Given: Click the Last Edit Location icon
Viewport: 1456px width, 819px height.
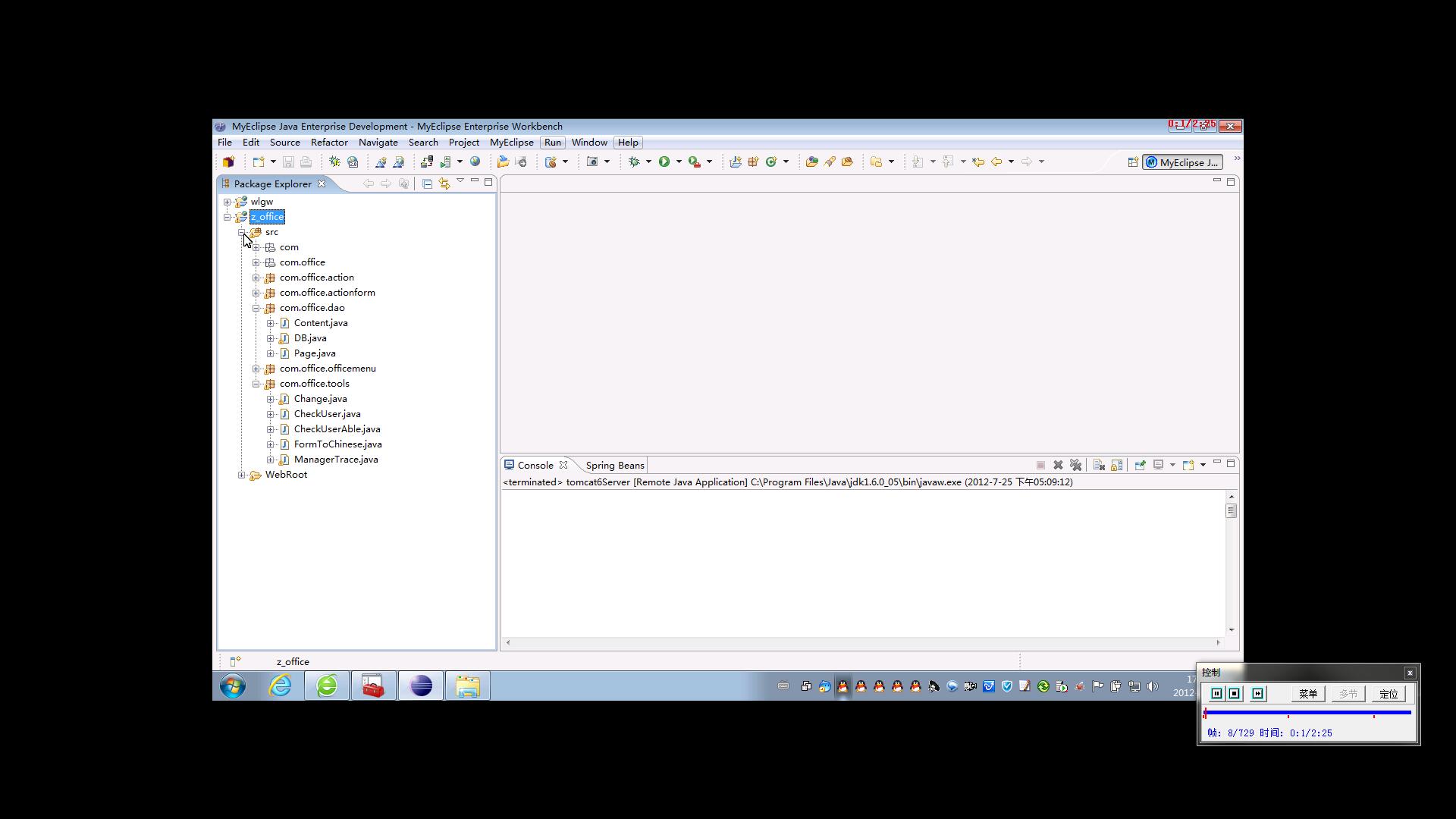Looking at the screenshot, I should click(978, 162).
